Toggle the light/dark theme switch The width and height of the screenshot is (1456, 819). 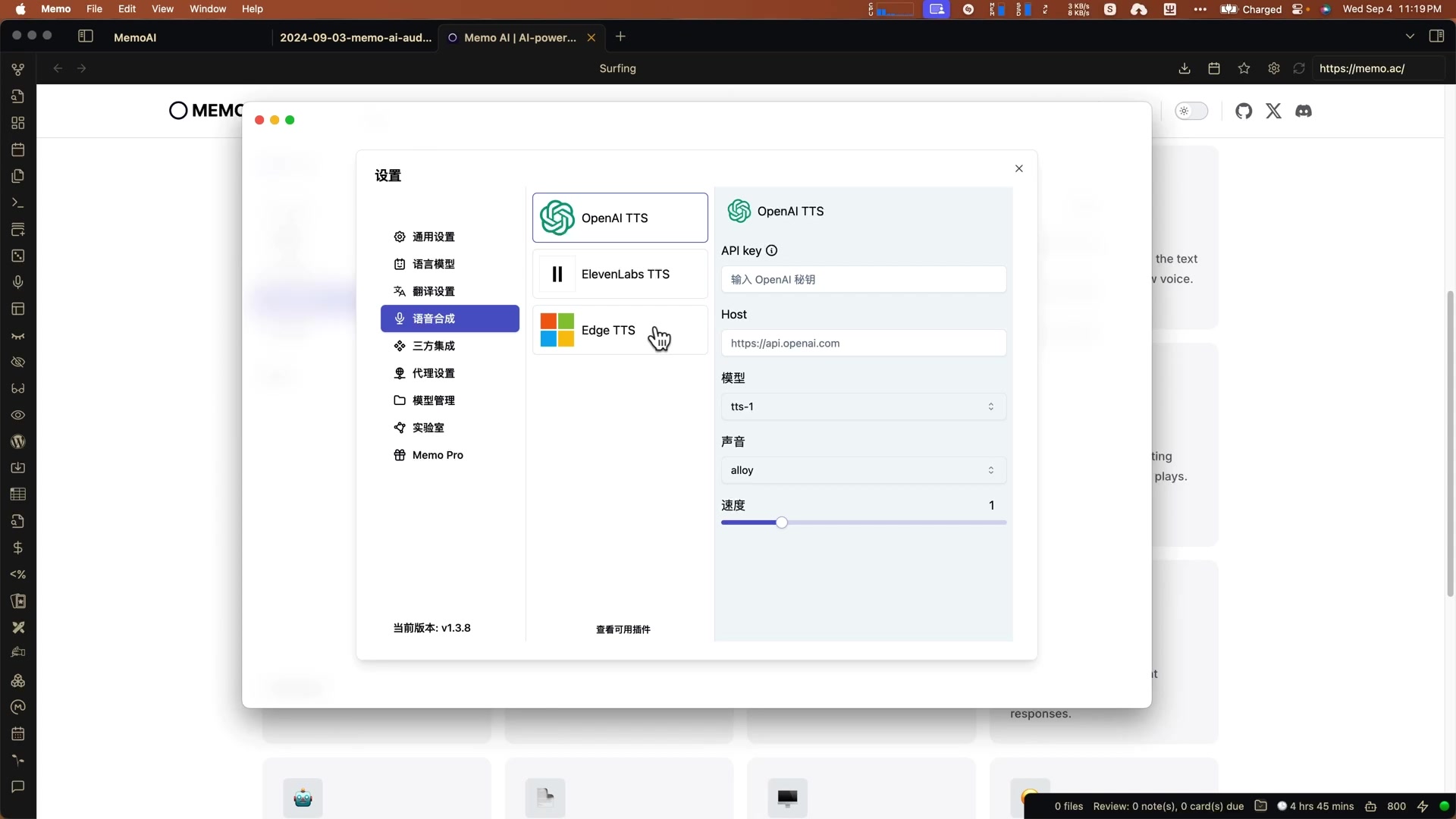[1191, 111]
